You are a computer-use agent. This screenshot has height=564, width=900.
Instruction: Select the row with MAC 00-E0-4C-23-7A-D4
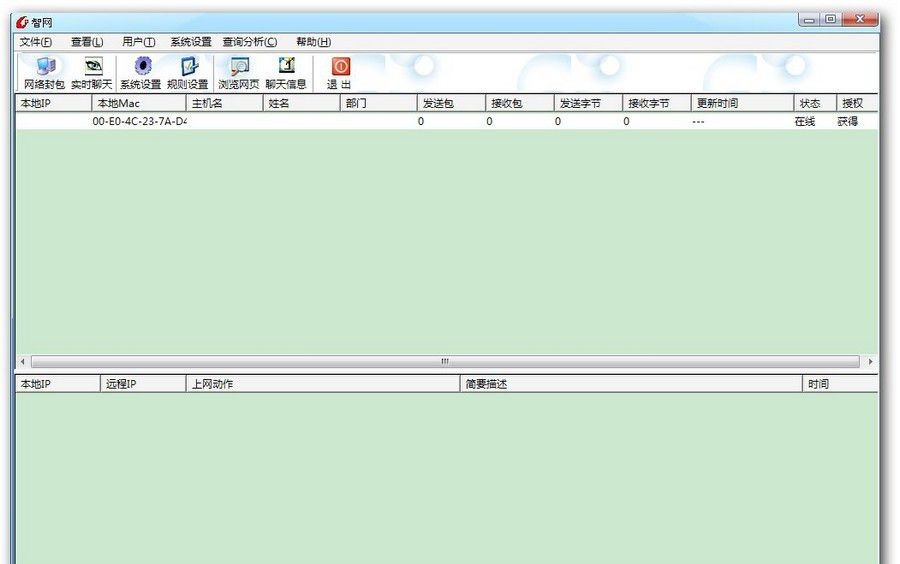pyautogui.click(x=447, y=121)
